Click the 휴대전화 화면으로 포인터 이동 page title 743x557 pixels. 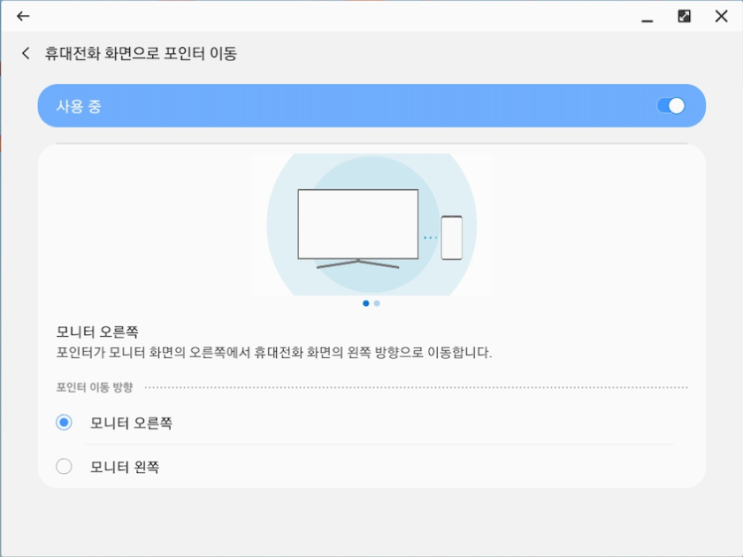point(141,53)
